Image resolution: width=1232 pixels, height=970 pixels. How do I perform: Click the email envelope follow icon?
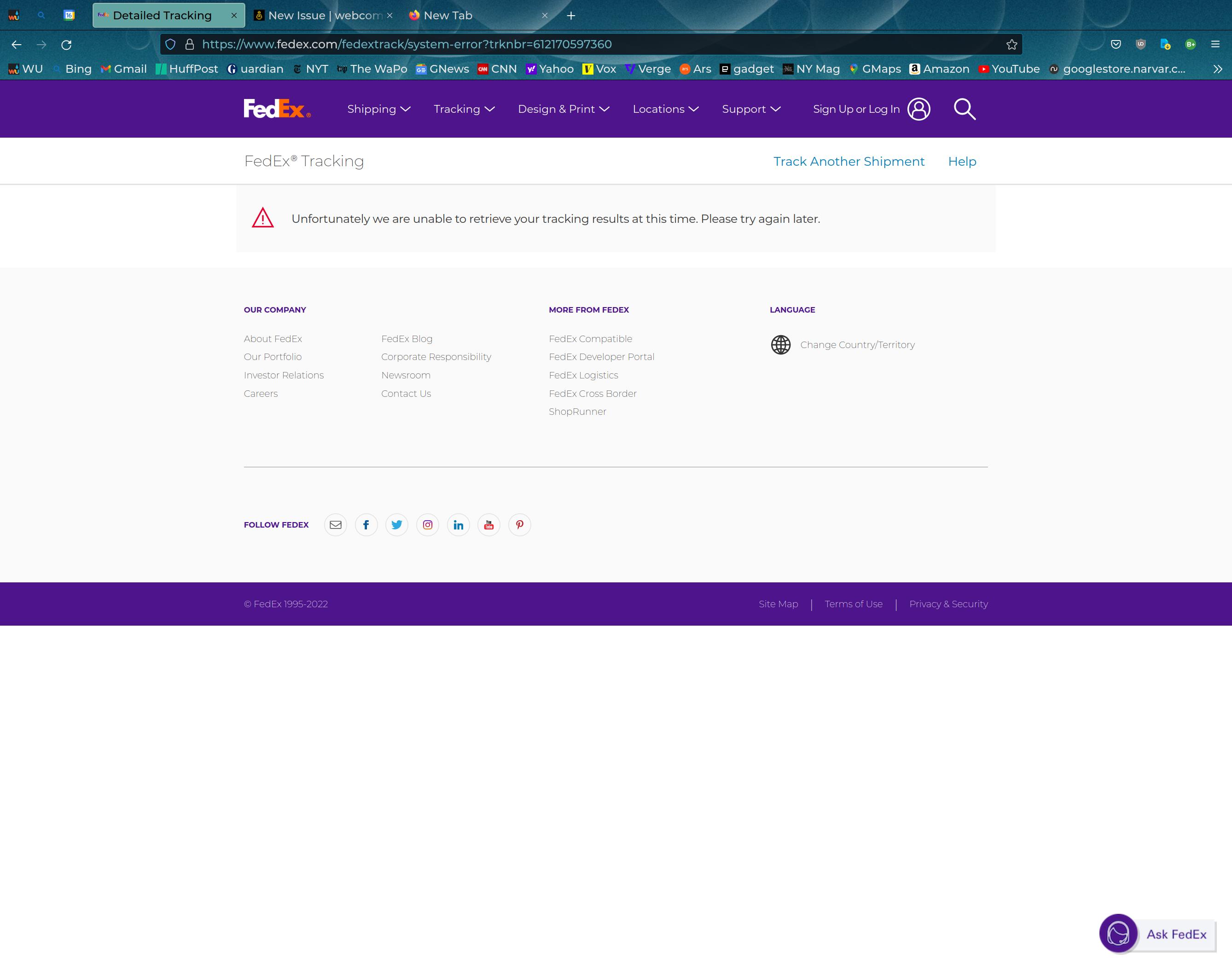pyautogui.click(x=335, y=525)
